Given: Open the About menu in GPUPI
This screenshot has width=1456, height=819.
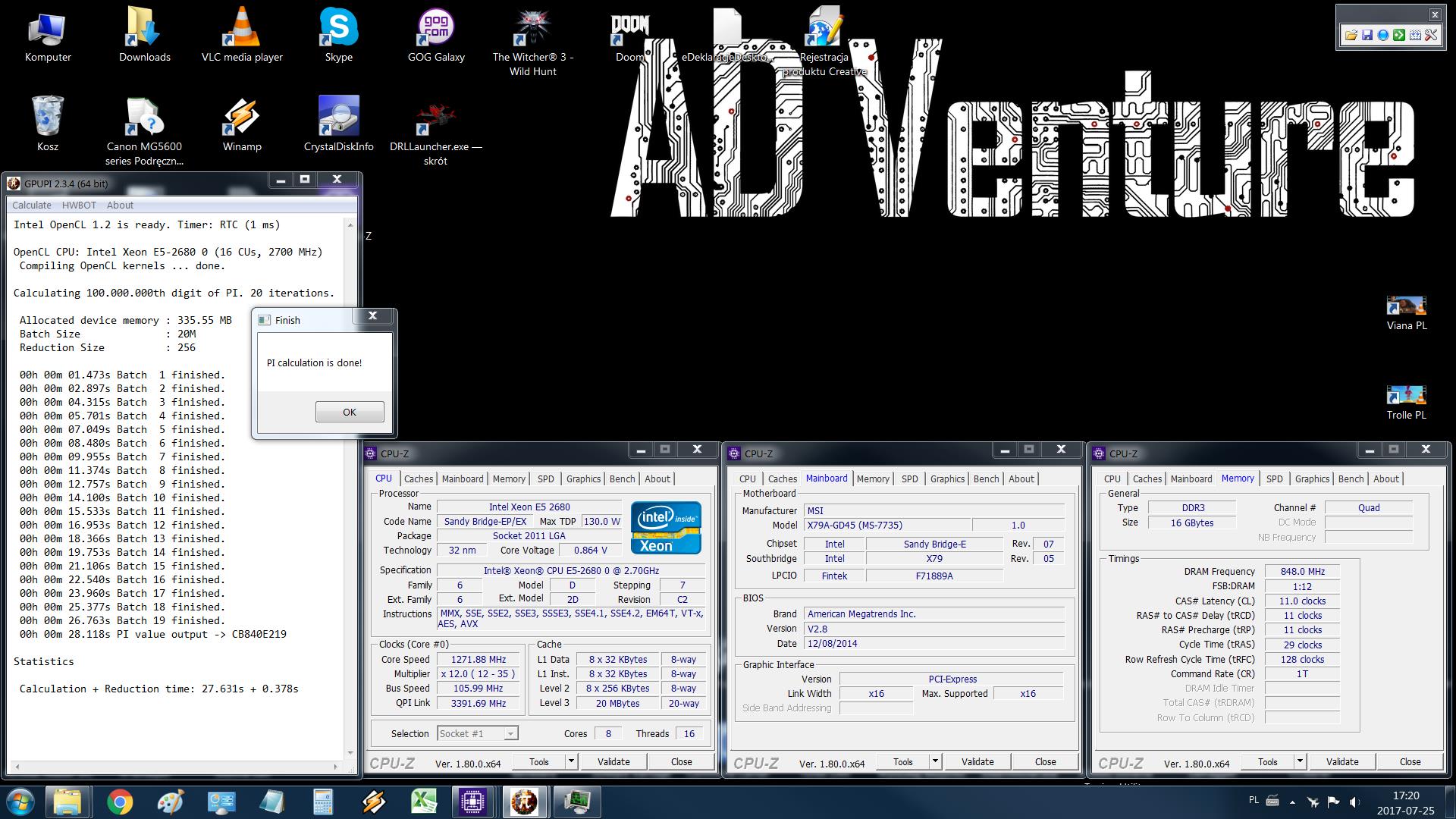Looking at the screenshot, I should (x=120, y=205).
